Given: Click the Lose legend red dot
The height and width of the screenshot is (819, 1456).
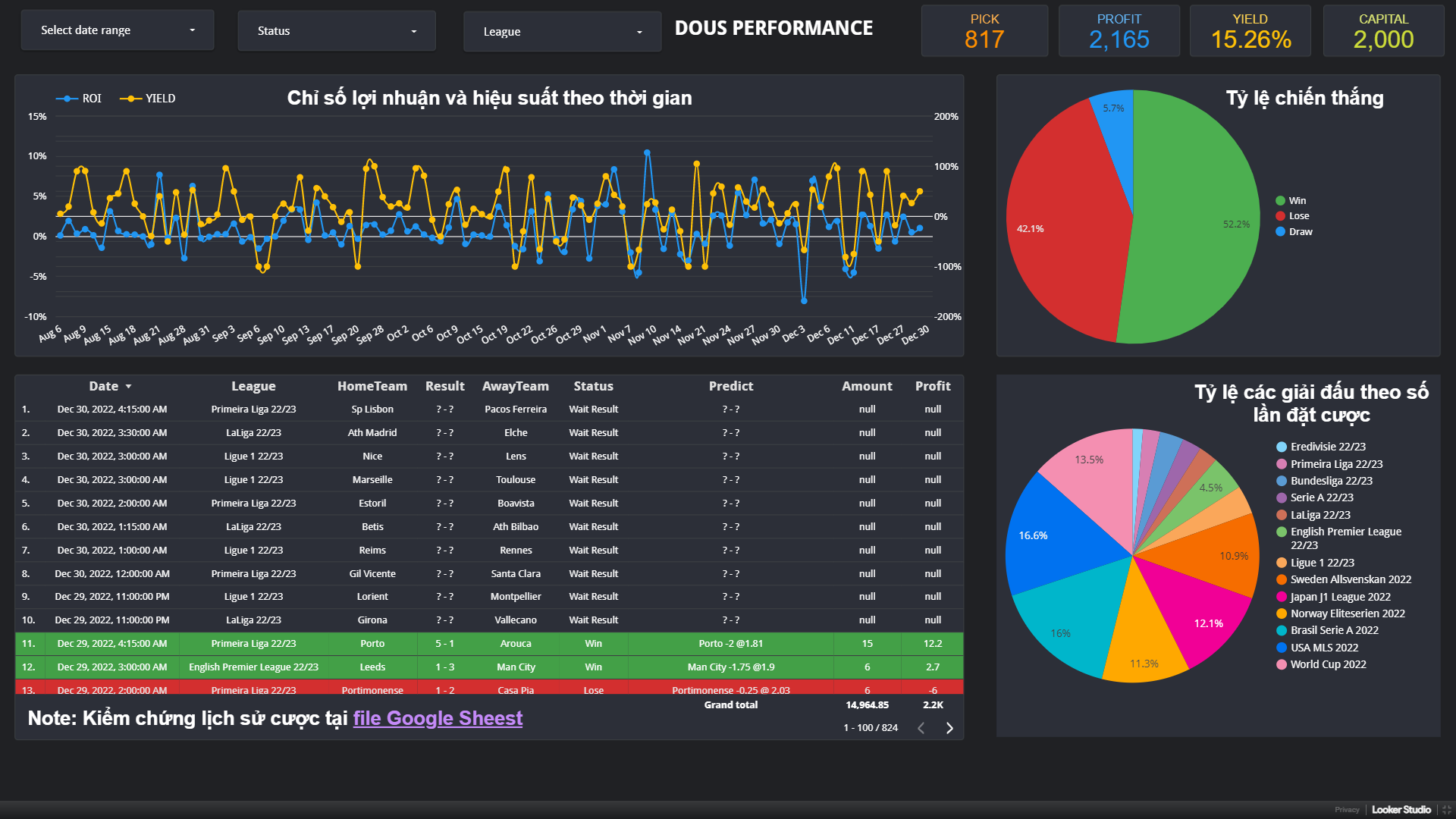Looking at the screenshot, I should [1280, 216].
